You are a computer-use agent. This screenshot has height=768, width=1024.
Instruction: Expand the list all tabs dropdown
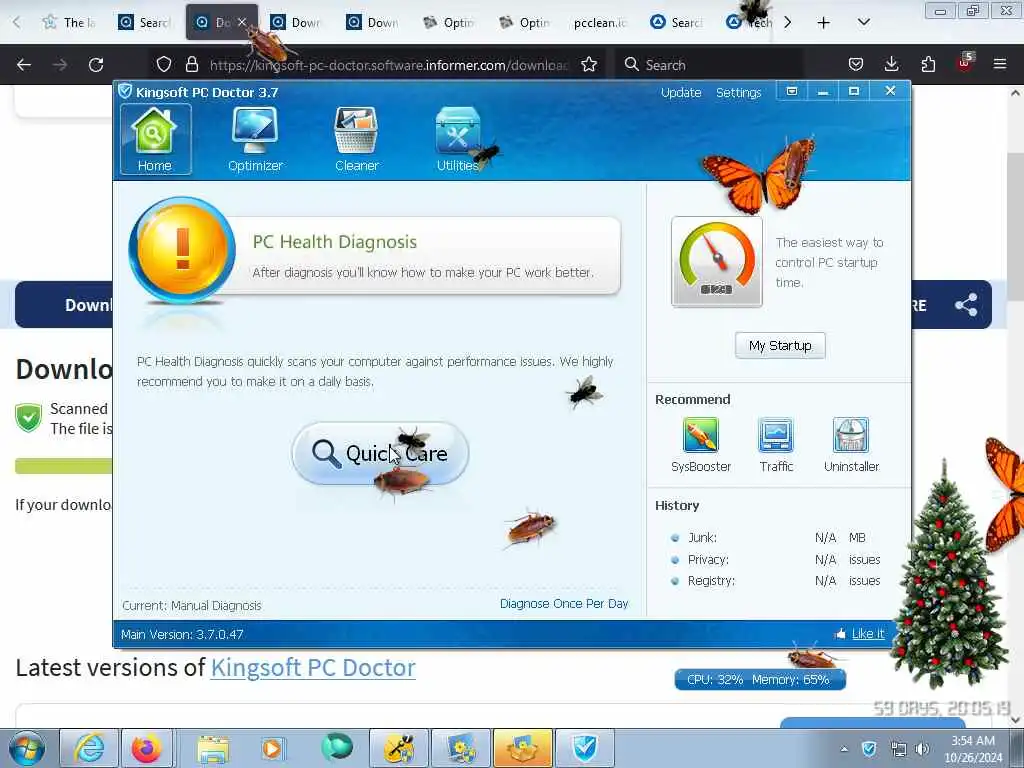(x=863, y=22)
